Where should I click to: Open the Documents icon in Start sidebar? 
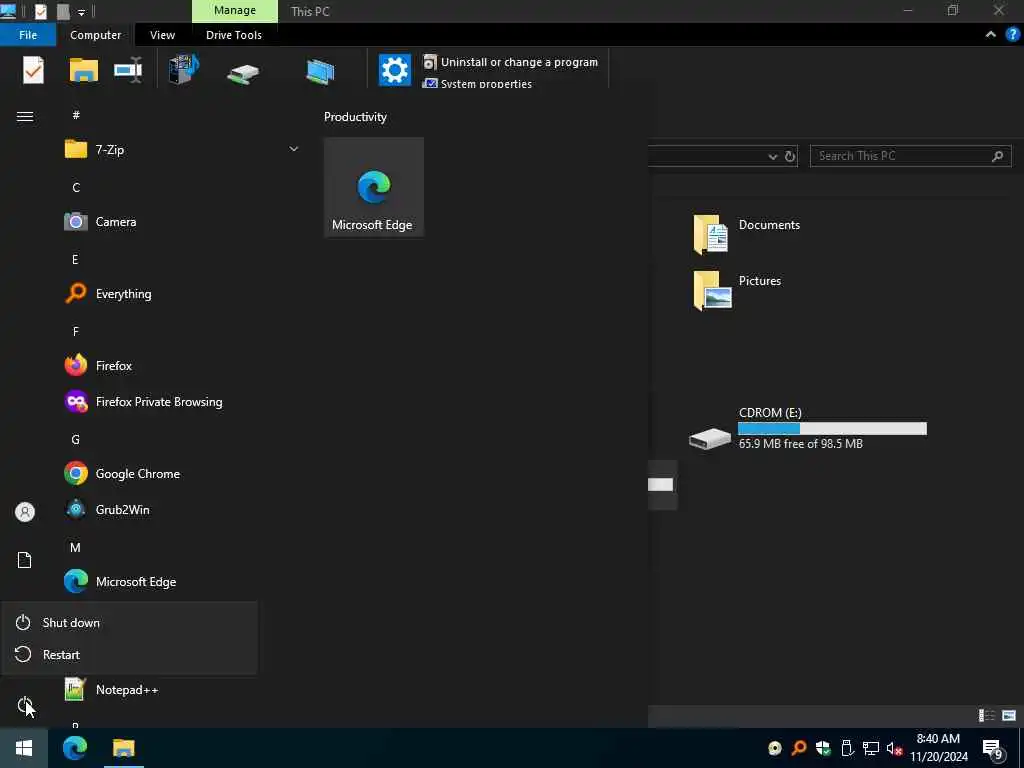pyautogui.click(x=24, y=560)
